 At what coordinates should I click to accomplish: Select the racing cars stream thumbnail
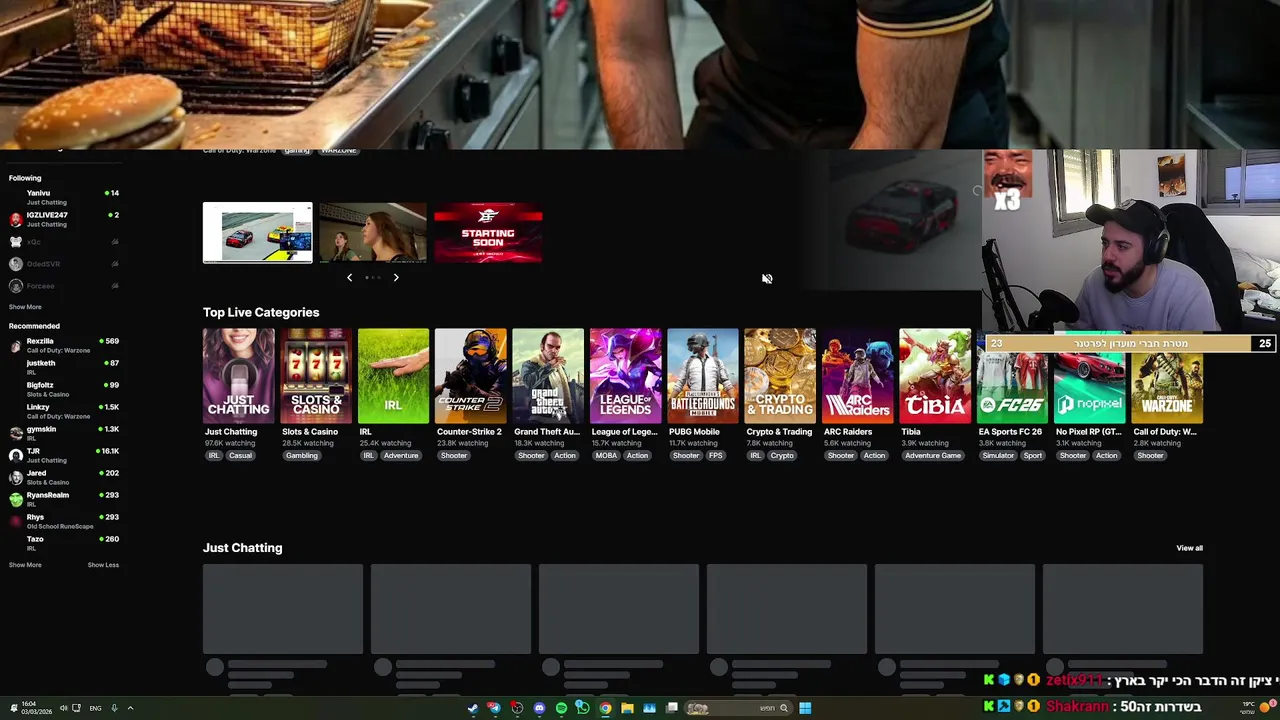pos(257,233)
